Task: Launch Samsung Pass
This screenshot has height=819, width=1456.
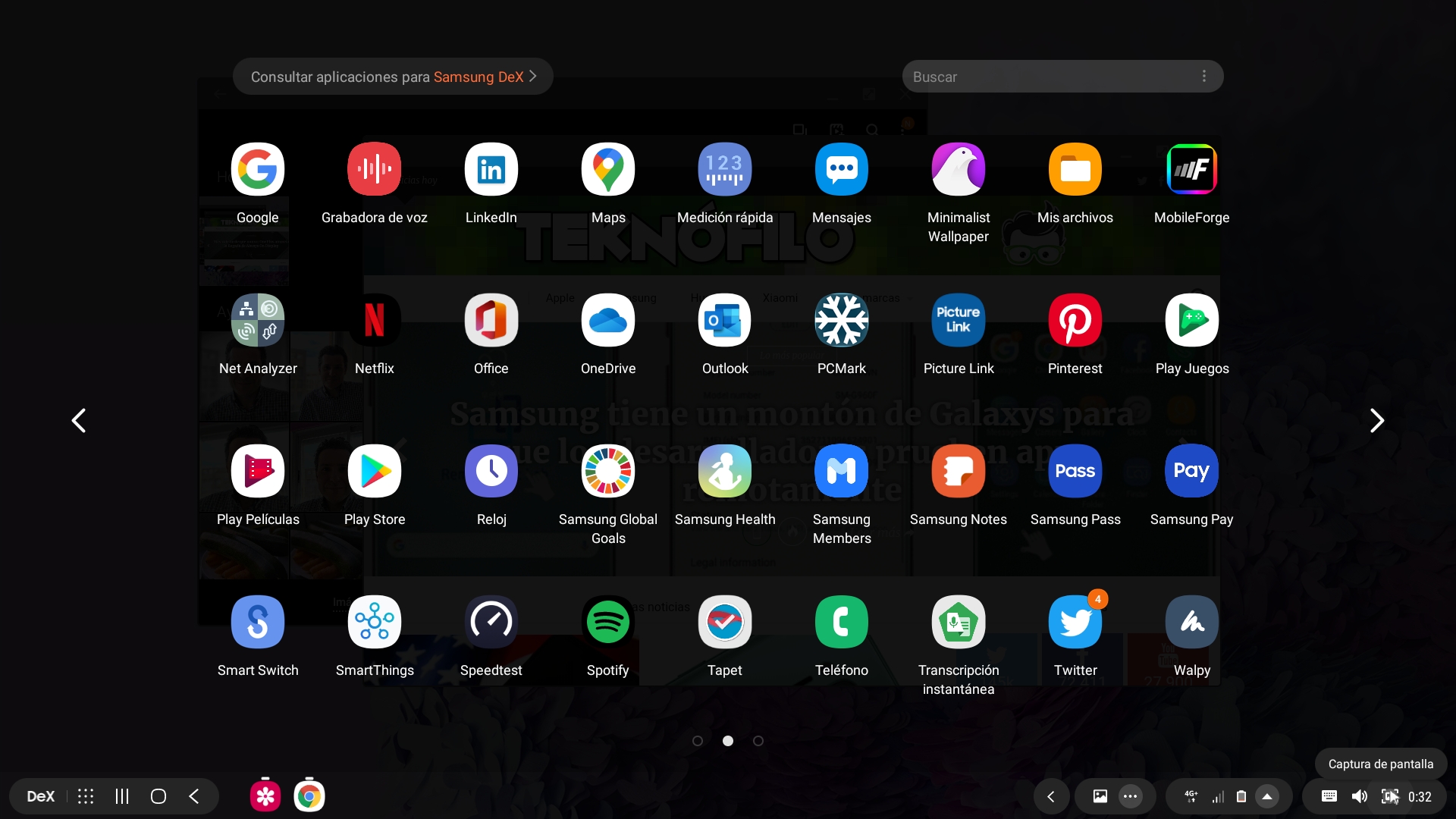Action: click(x=1075, y=471)
